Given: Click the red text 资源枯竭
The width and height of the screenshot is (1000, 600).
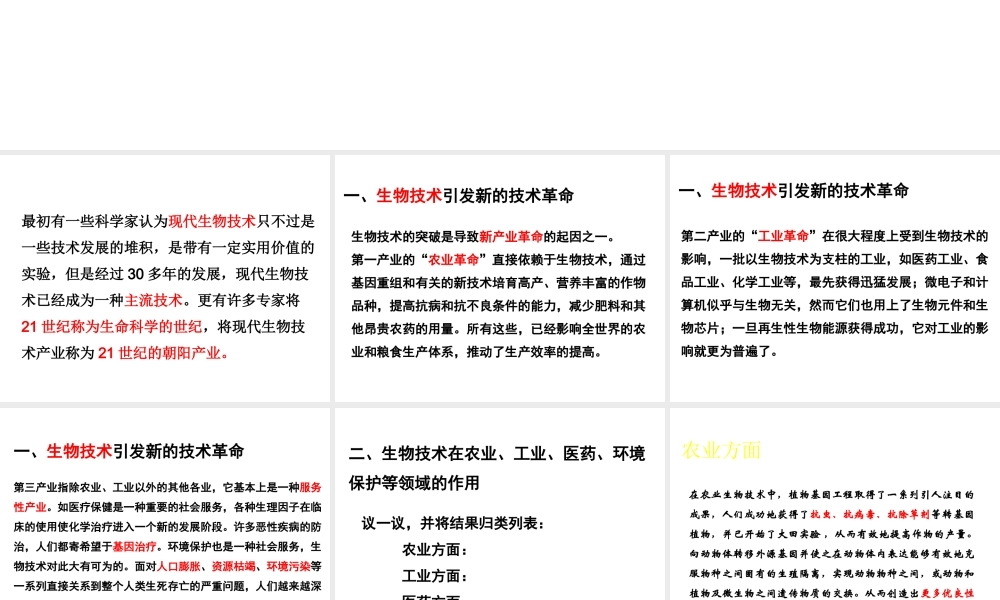Looking at the screenshot, I should (233, 566).
